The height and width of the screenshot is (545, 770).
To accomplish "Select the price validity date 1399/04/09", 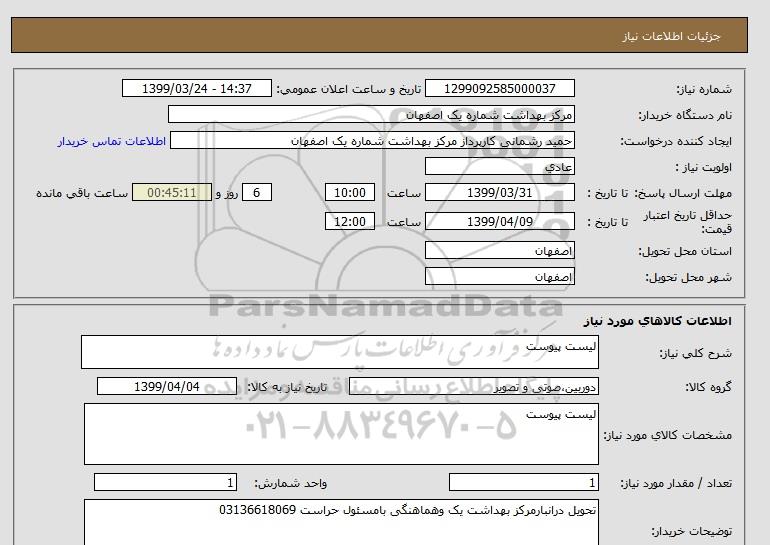I will 499,221.
